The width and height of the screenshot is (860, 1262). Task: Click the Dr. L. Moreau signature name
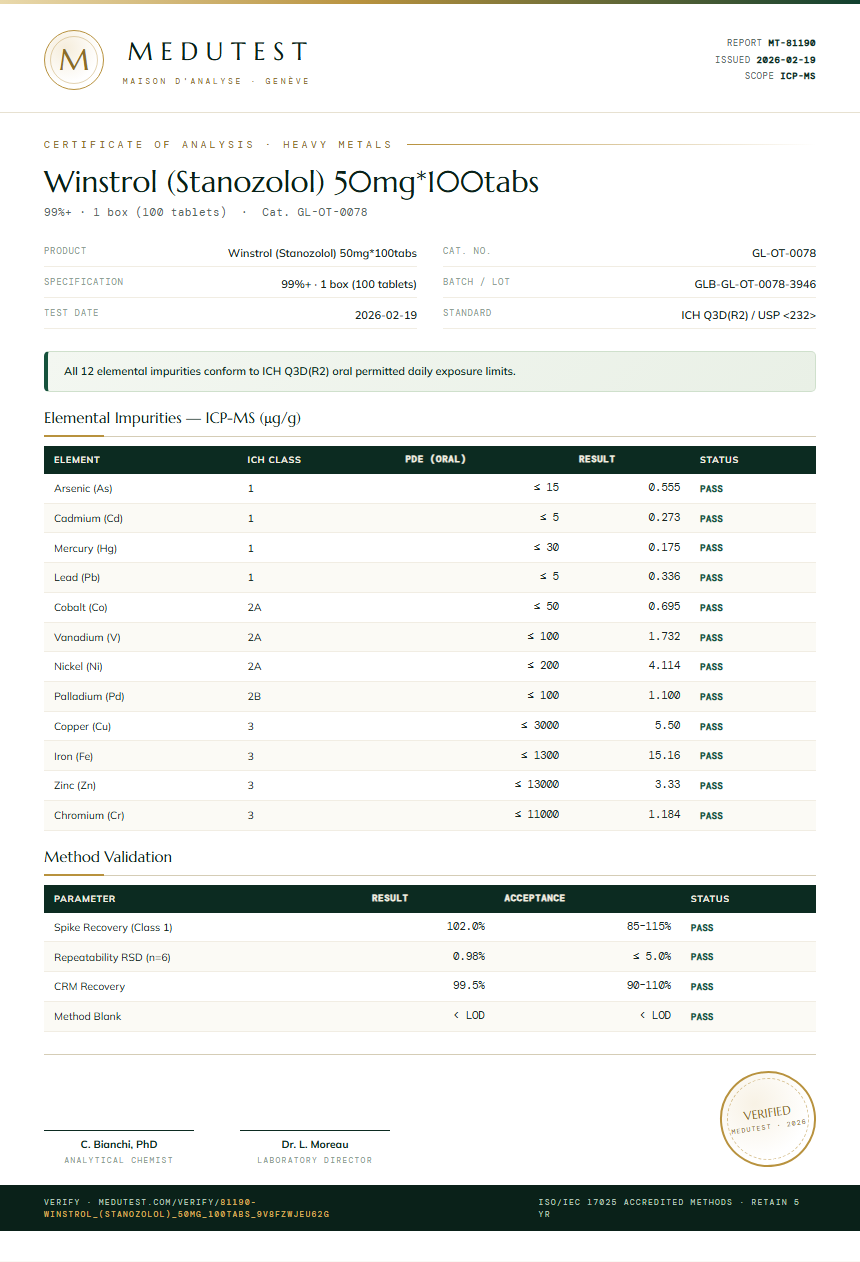click(x=315, y=1144)
